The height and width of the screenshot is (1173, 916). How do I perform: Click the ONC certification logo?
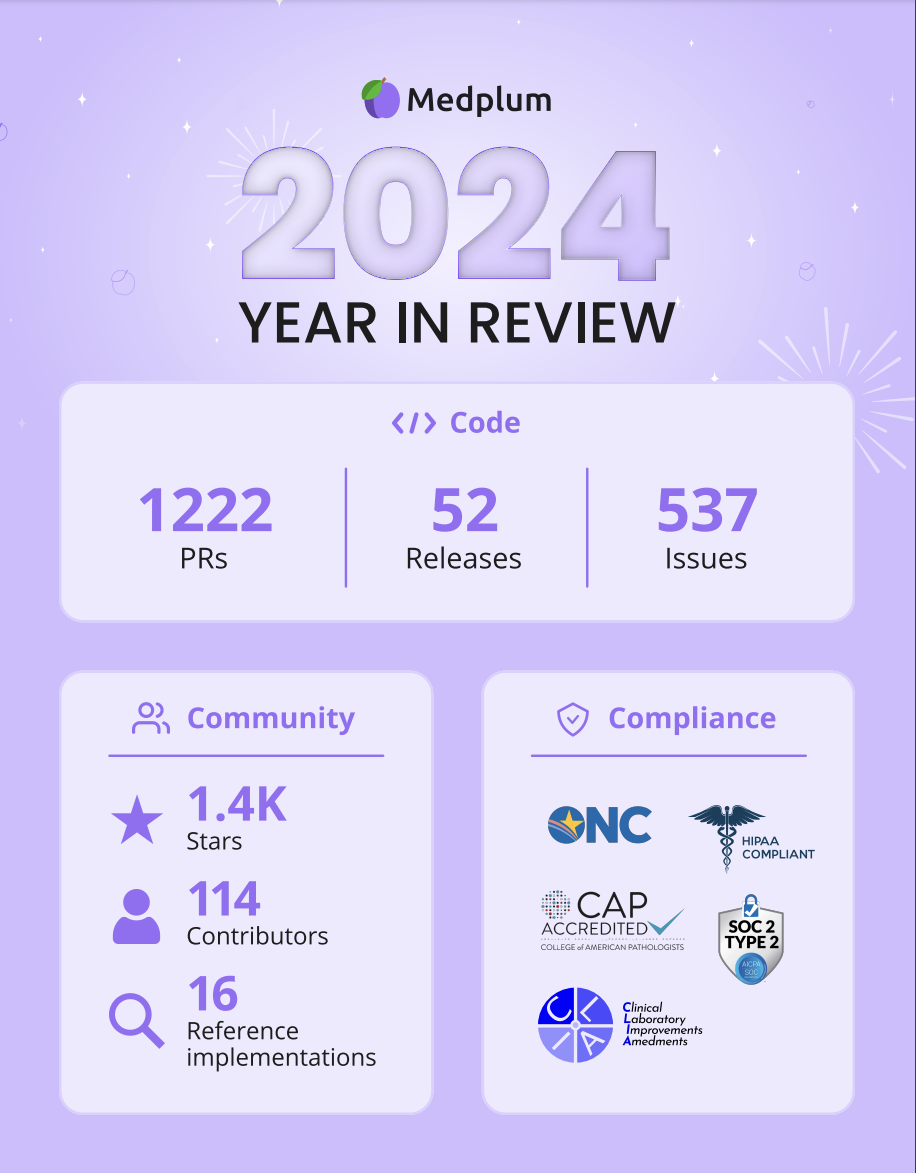click(598, 826)
